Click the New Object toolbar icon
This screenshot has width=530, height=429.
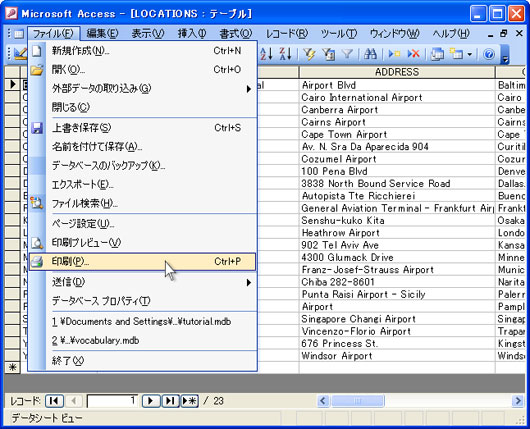pyautogui.click(x=456, y=54)
